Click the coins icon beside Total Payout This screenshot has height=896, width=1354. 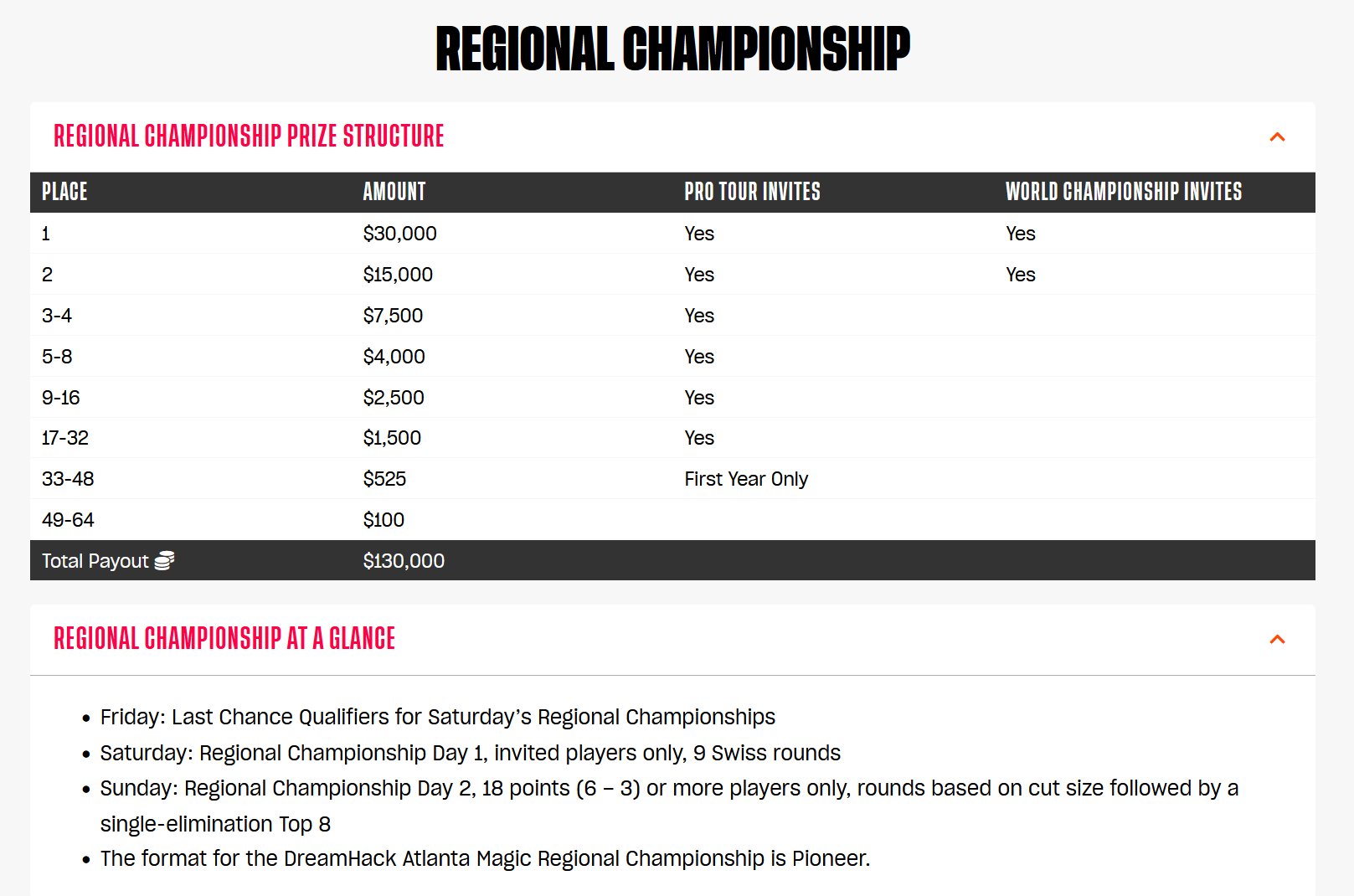[x=164, y=561]
